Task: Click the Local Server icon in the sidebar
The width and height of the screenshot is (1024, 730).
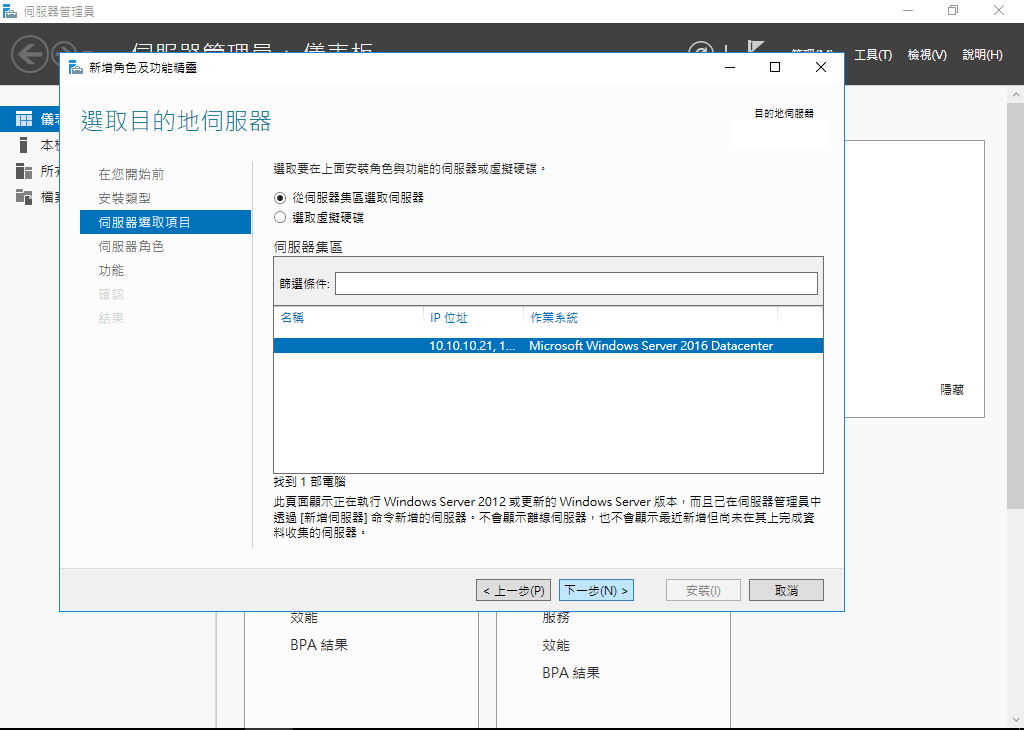Action: (x=24, y=145)
